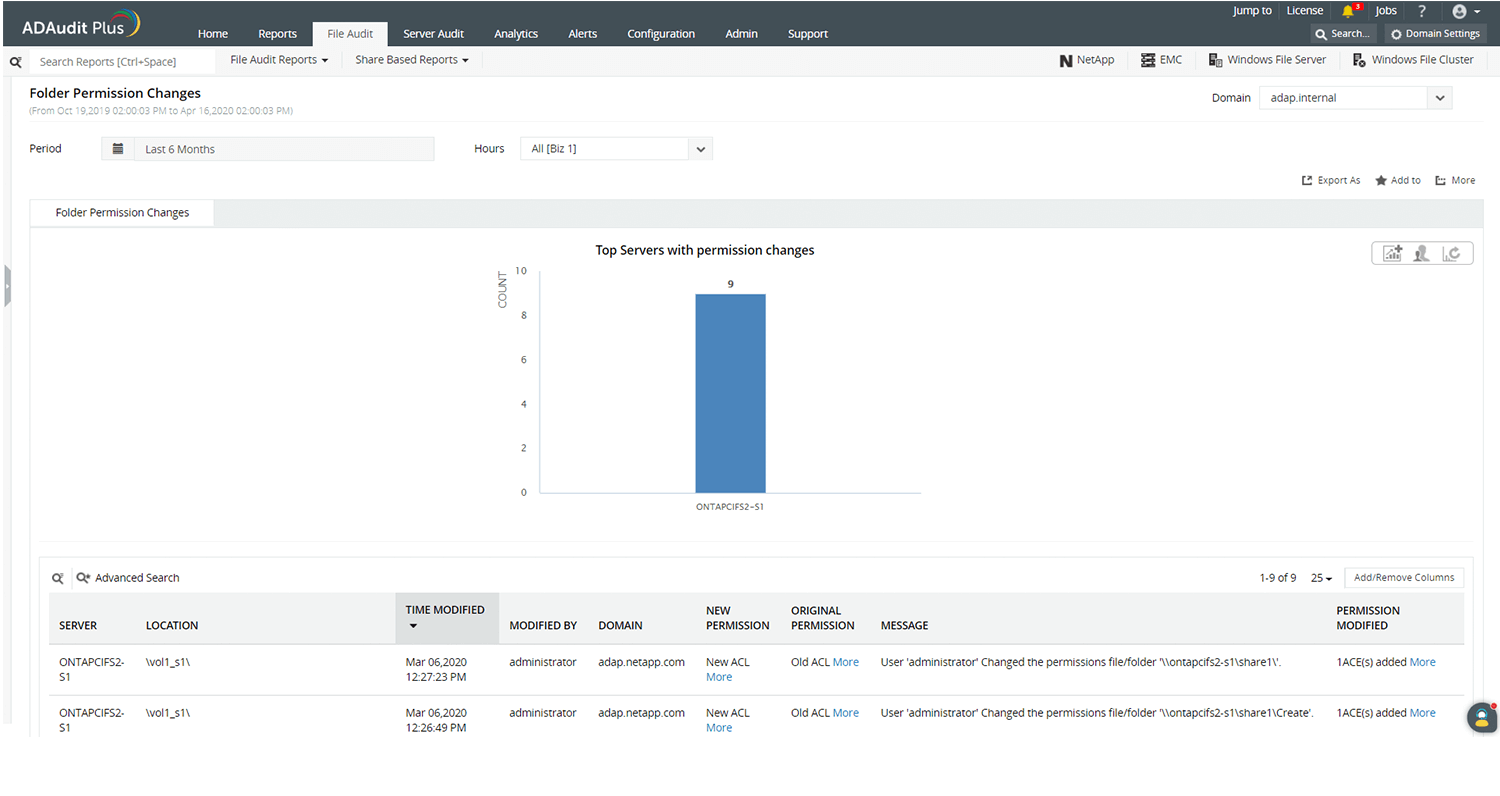Screen dimensions: 1500x796
Task: Click the calendar icon next to Period
Action: point(118,149)
